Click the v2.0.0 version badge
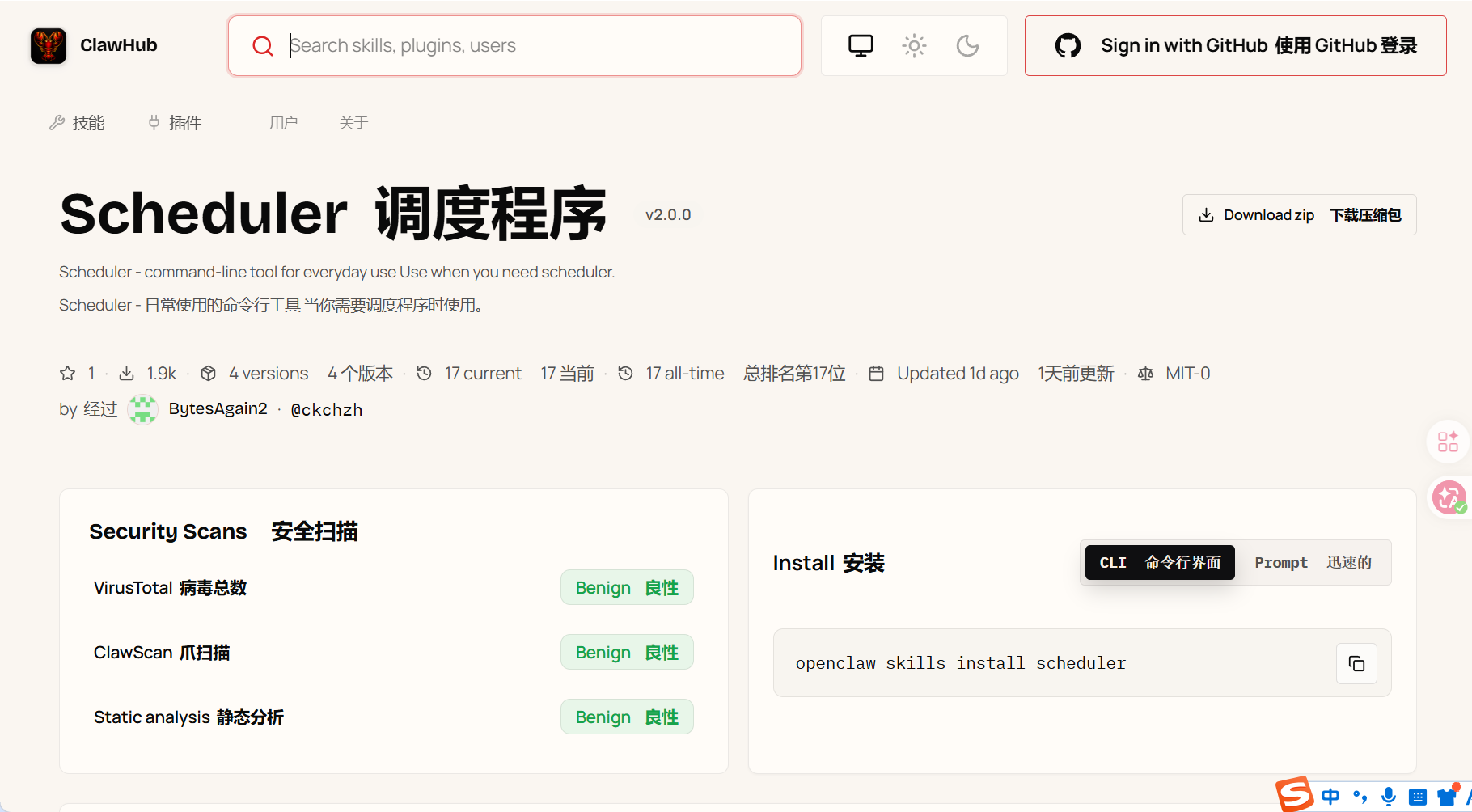The width and height of the screenshot is (1472, 812). pos(668,215)
